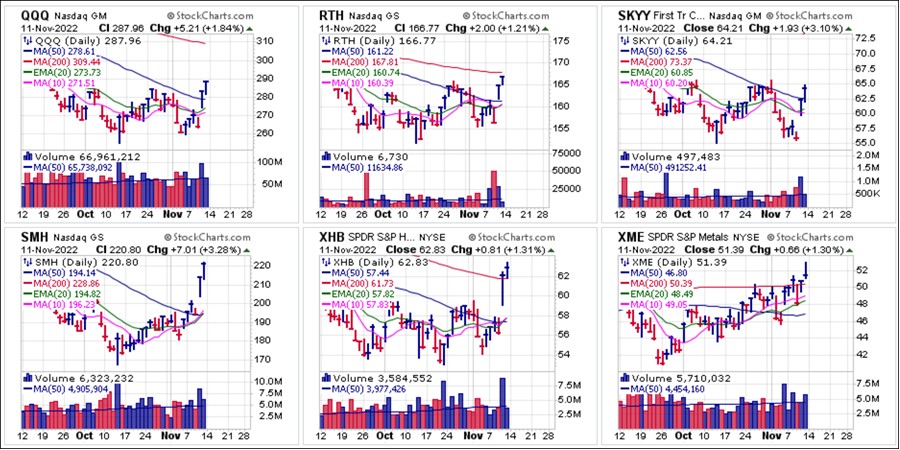This screenshot has width=900, height=450.
Task: Click Volume 5,710,032 label in XME chart
Action: [x=681, y=378]
